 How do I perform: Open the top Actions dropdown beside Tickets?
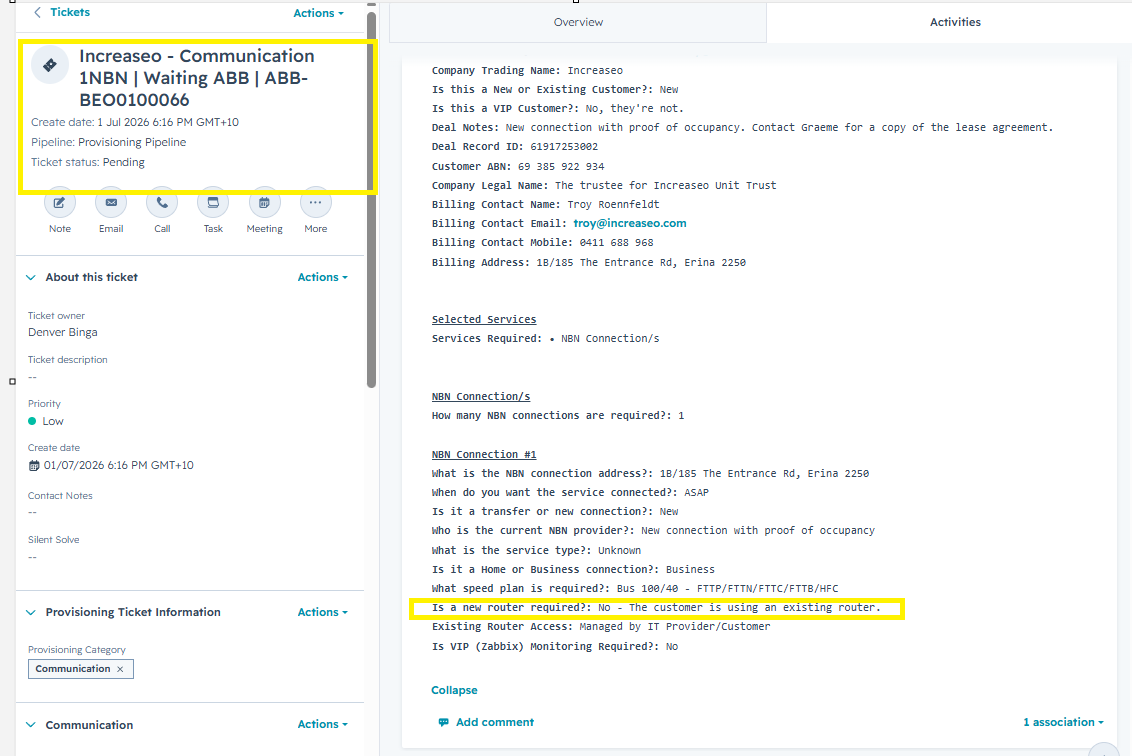click(318, 13)
